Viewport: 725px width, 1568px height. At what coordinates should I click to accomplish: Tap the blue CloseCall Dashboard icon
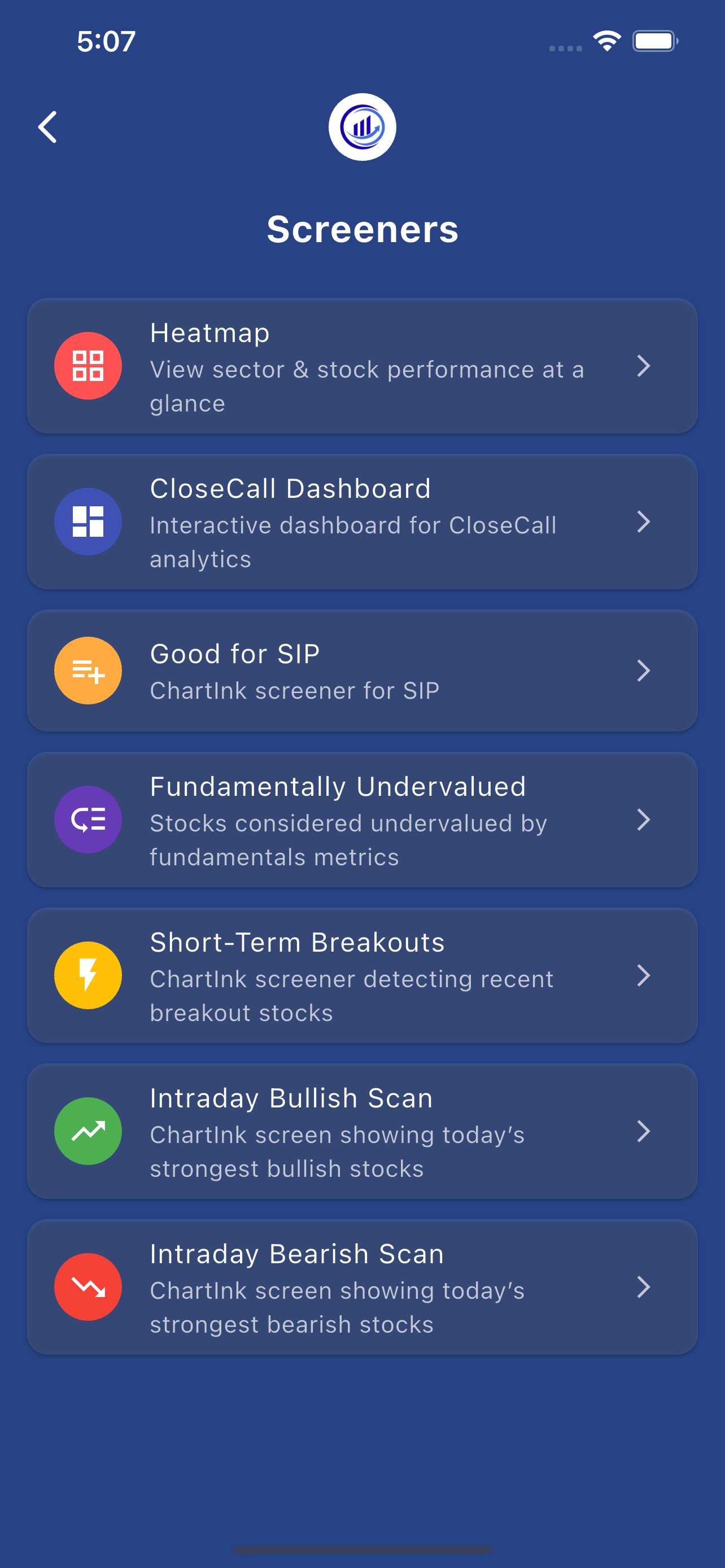88,522
